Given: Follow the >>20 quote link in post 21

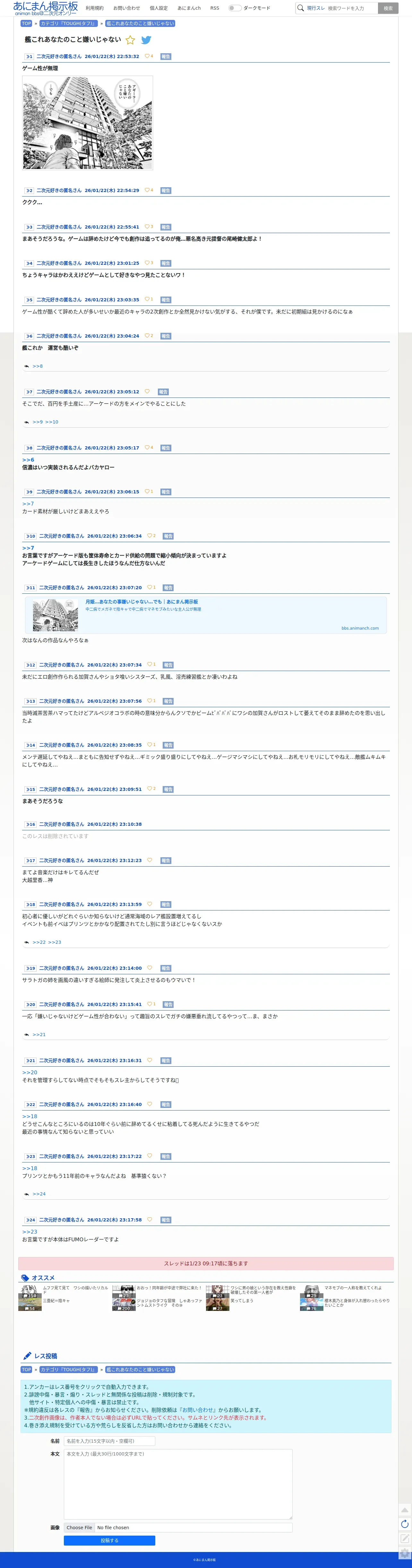Looking at the screenshot, I should [30, 1072].
